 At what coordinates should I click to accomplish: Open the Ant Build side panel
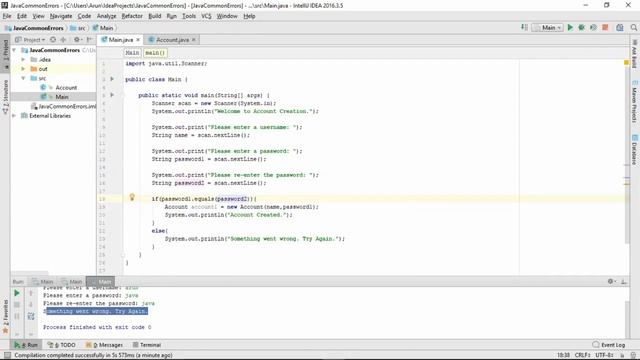coord(634,54)
